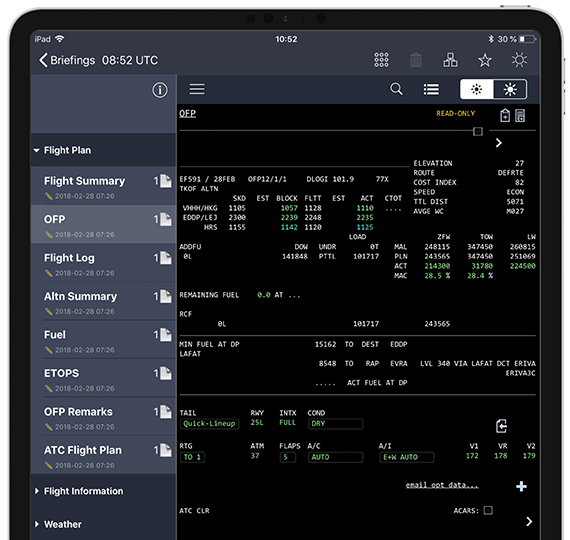Click the import data arrow icon
The image size is (570, 540).
click(x=501, y=426)
